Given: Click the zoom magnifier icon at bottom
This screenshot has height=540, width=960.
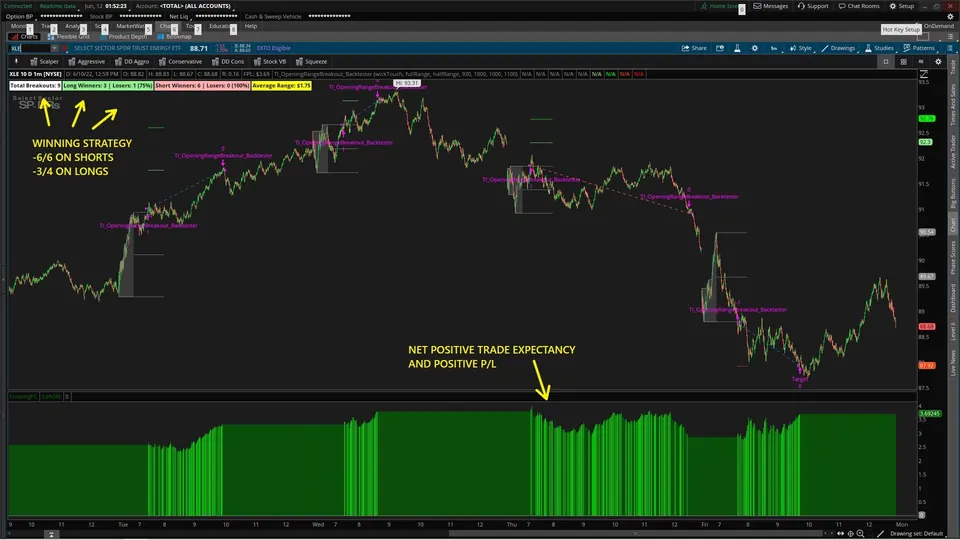Looking at the screenshot, I should pos(860,534).
